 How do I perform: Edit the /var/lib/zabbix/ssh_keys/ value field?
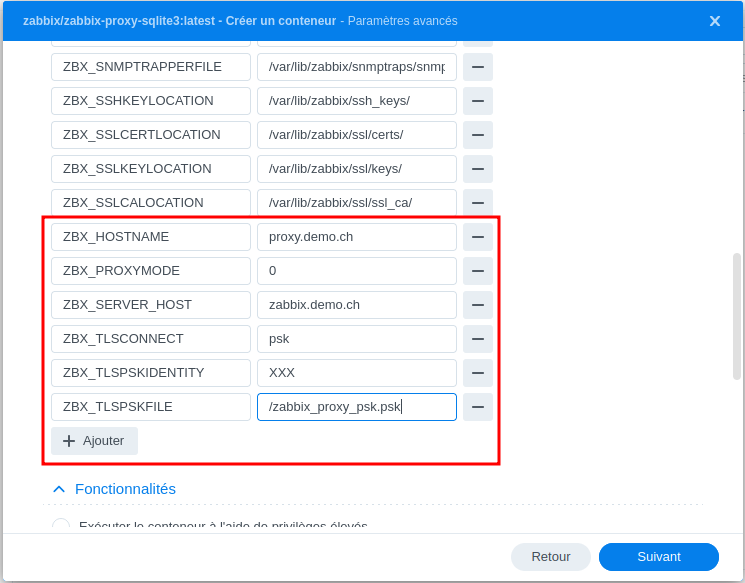pos(357,101)
